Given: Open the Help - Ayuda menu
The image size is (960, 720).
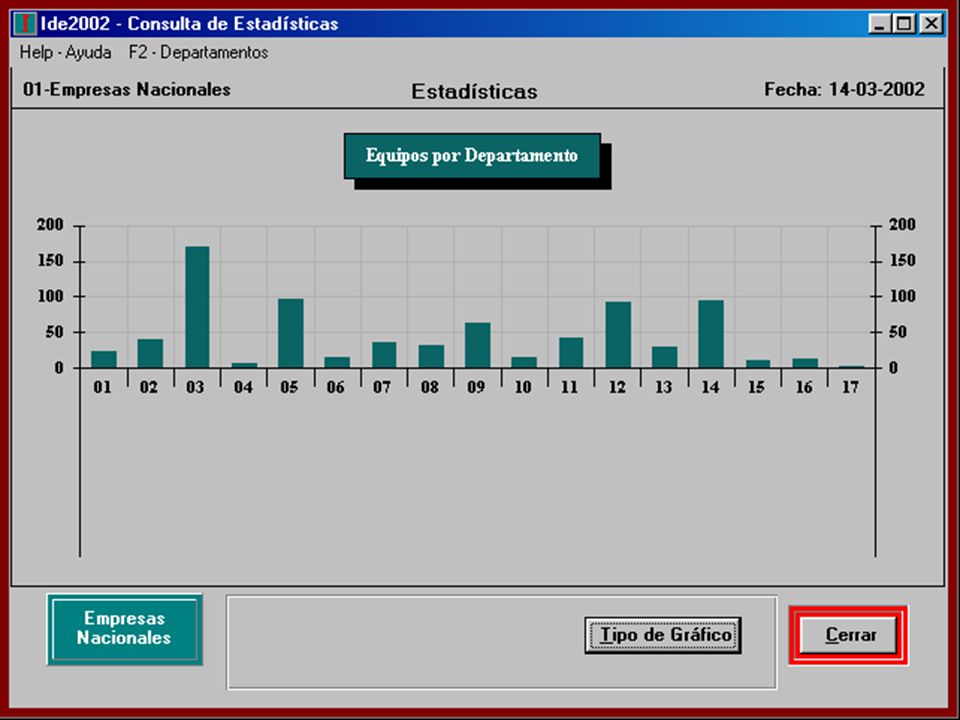Looking at the screenshot, I should click(x=66, y=53).
